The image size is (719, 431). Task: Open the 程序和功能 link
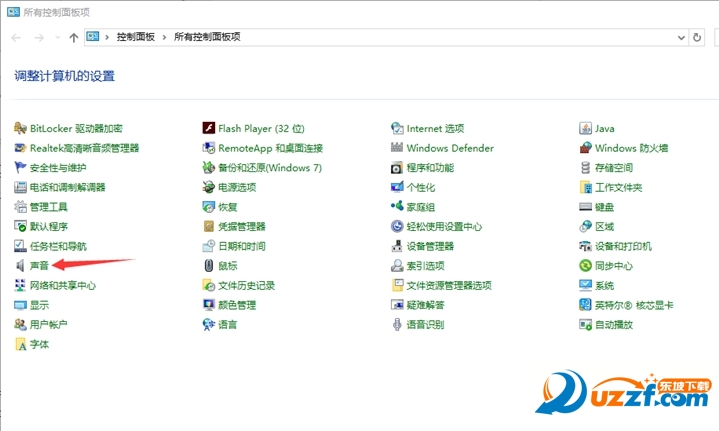coord(430,168)
